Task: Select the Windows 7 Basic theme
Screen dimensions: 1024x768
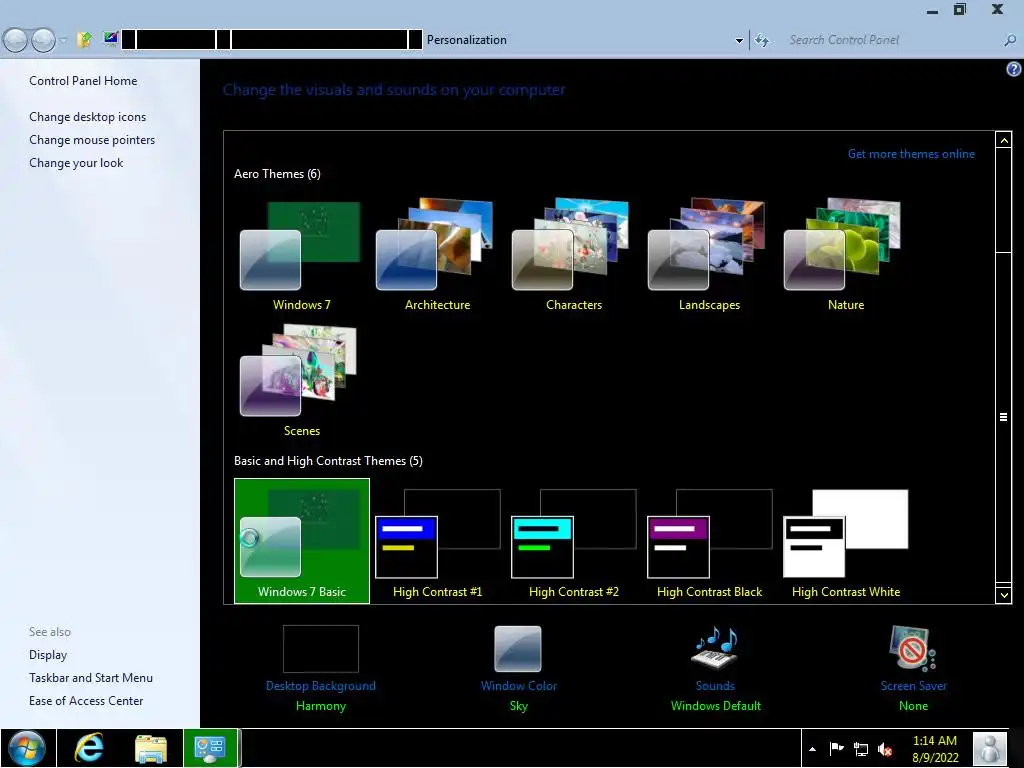Action: pos(301,541)
